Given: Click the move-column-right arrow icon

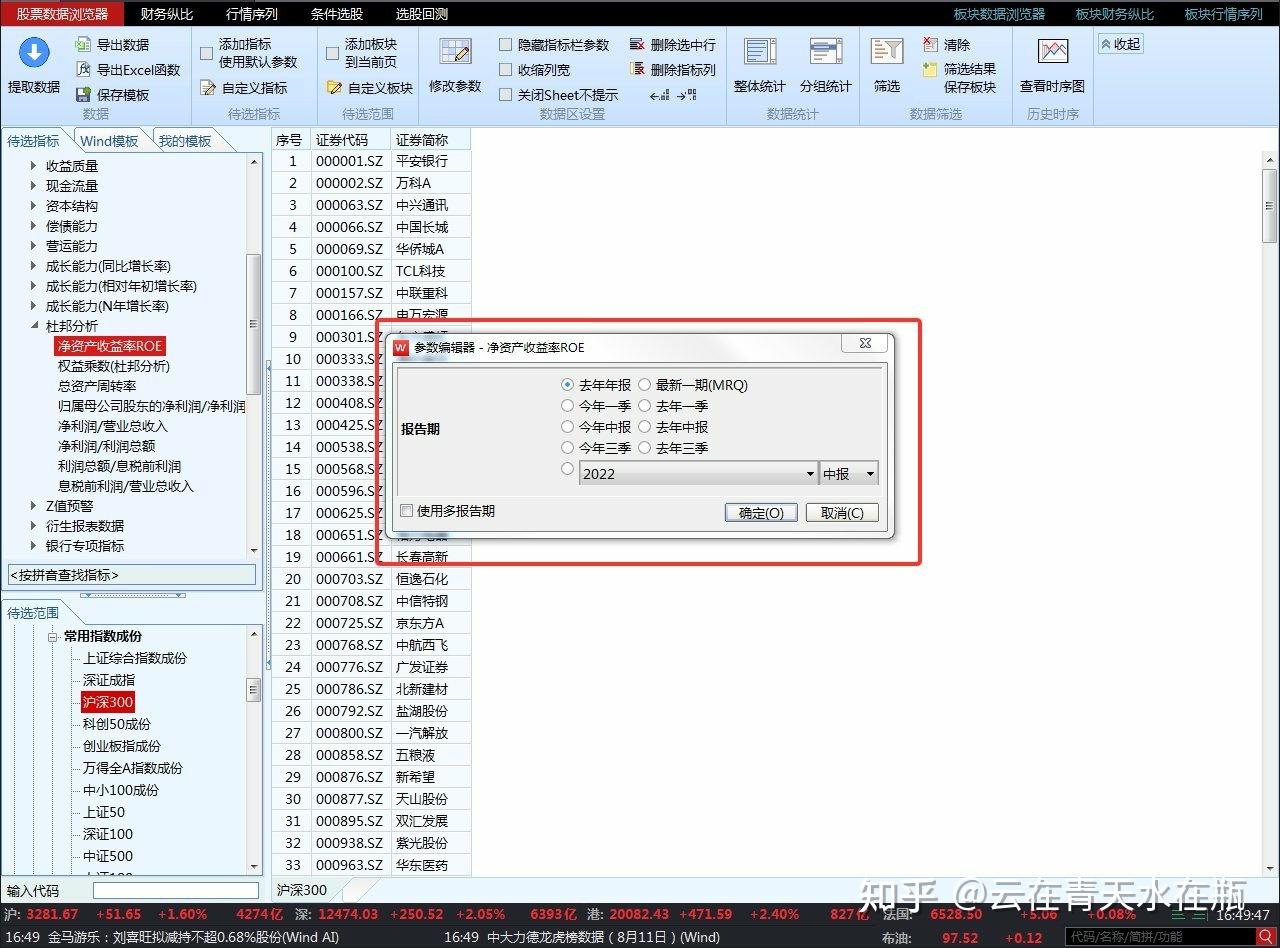Looking at the screenshot, I should (x=686, y=95).
